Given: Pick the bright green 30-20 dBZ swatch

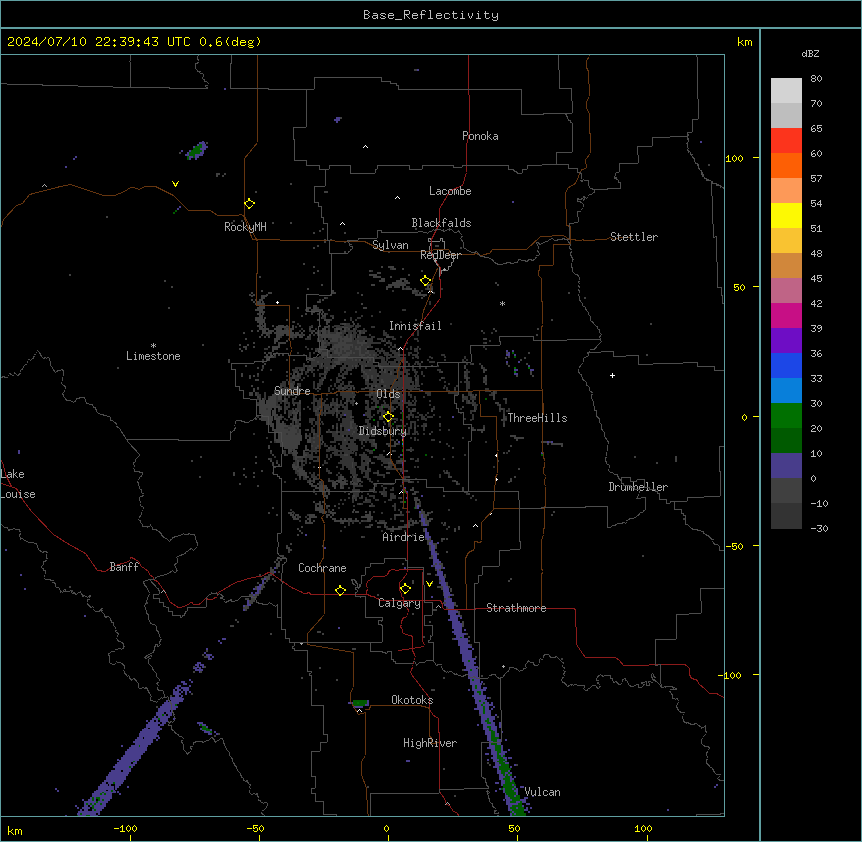Looking at the screenshot, I should pyautogui.click(x=786, y=416).
